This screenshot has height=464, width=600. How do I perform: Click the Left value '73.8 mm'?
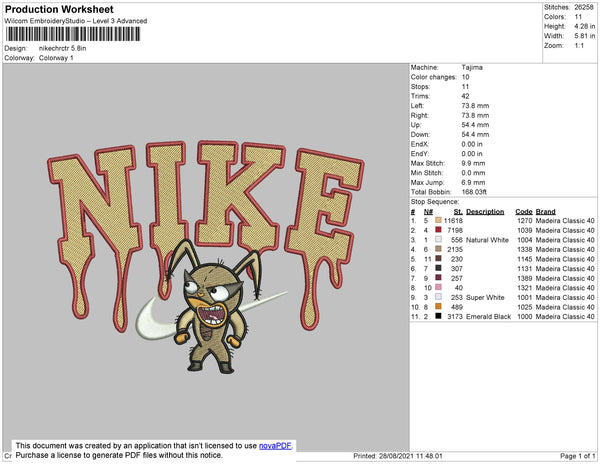click(x=475, y=106)
